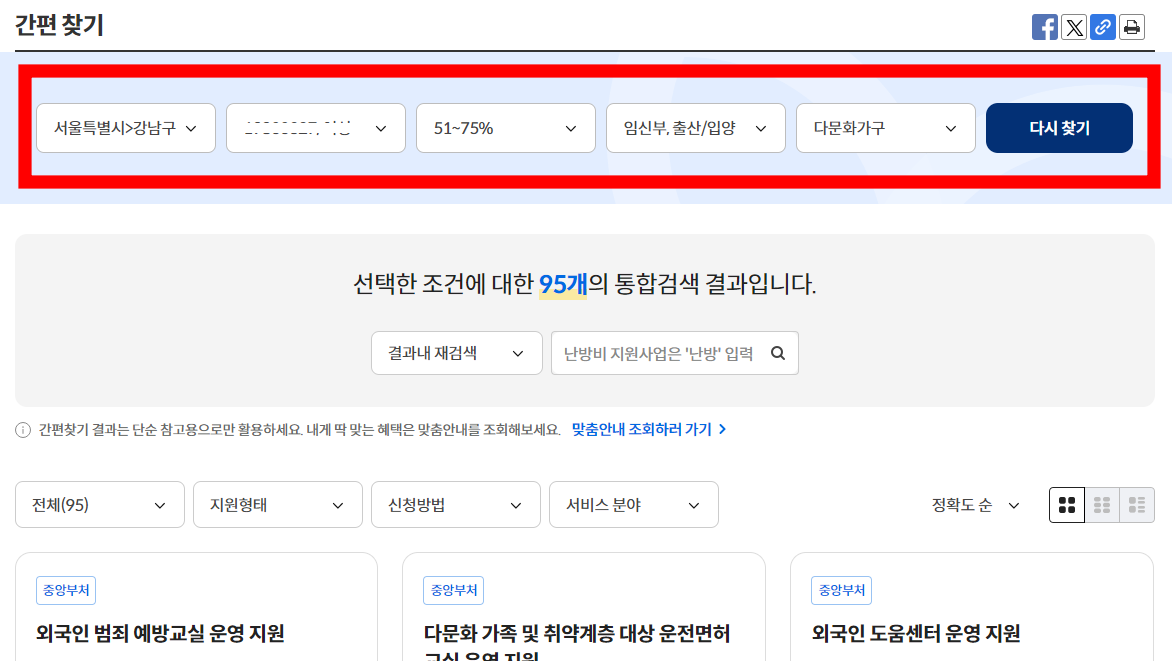Click 중앙부처 tag on 다문화 가족 card
The width and height of the screenshot is (1172, 661).
click(453, 590)
